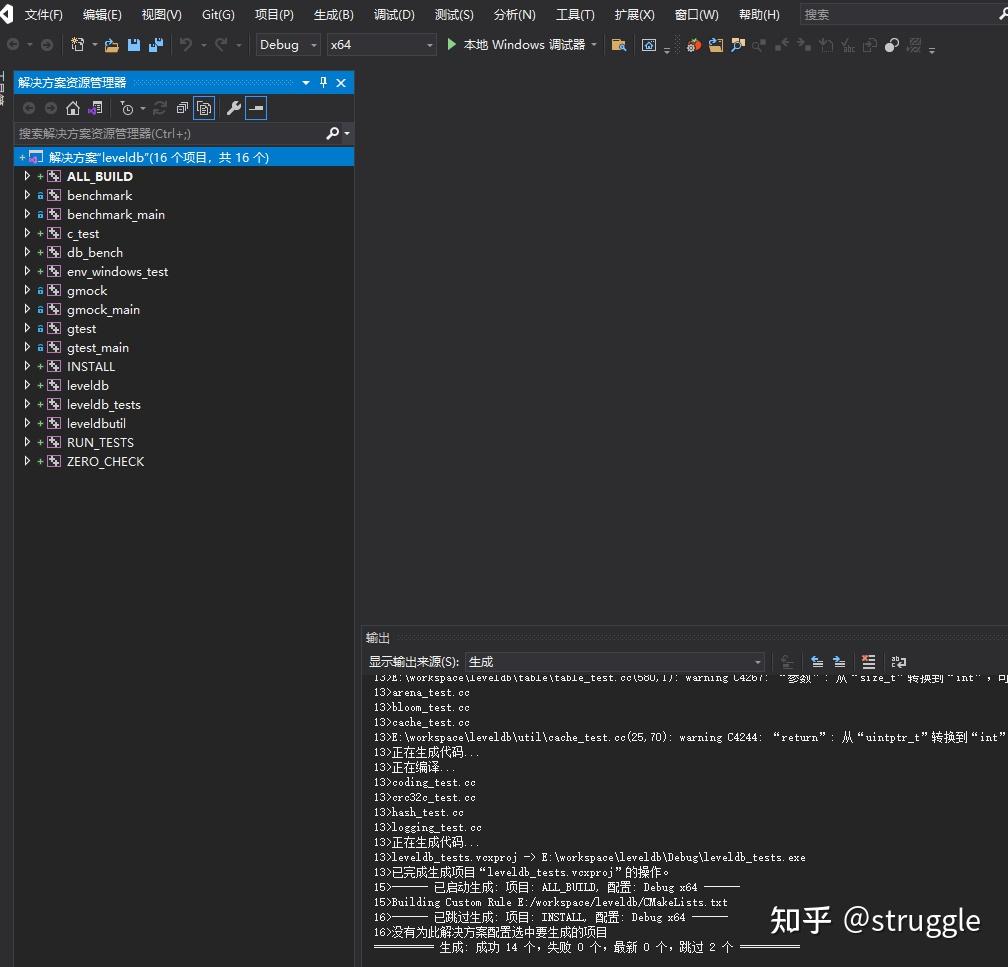
Task: Select the ALL_BUILD project
Action: [99, 176]
